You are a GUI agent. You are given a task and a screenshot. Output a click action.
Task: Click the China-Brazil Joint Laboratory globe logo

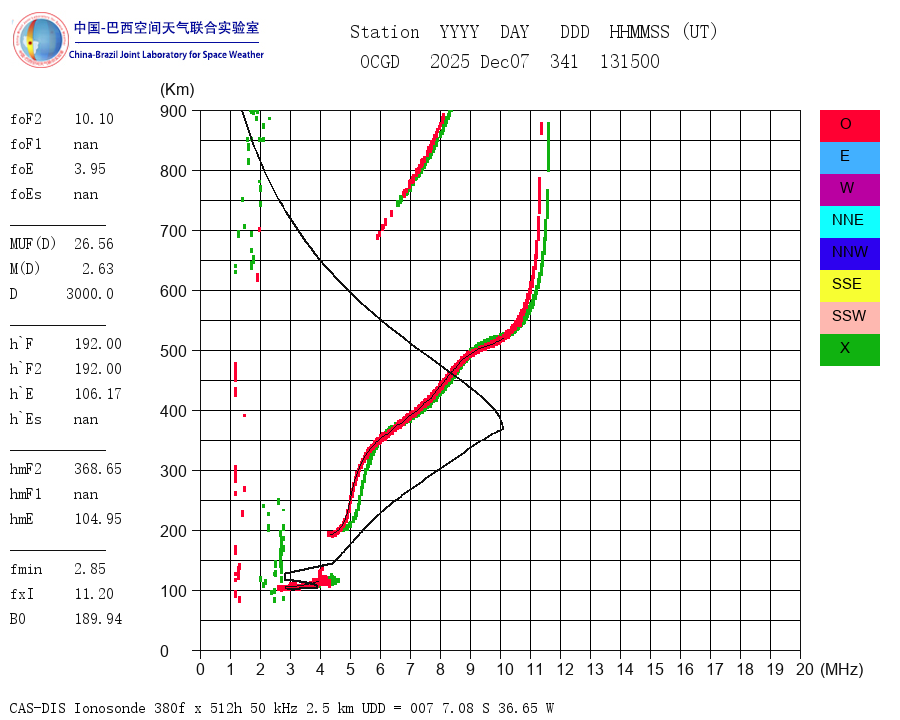pyautogui.click(x=40, y=40)
